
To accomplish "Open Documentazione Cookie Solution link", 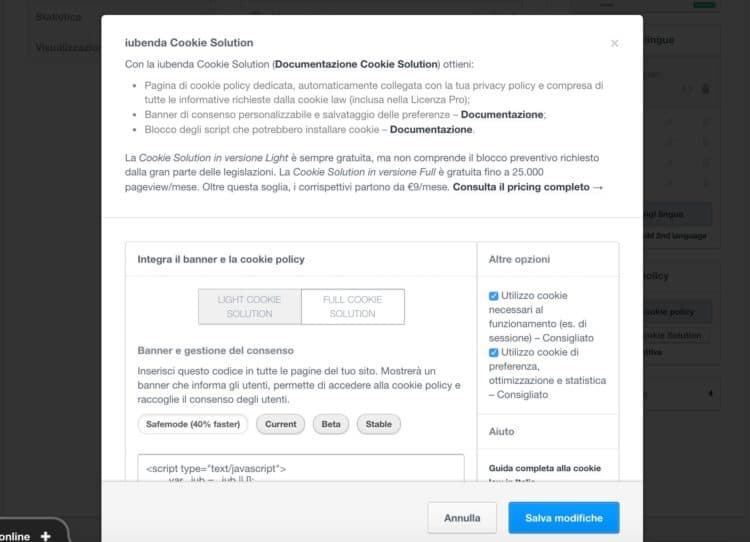I will click(x=356, y=64).
